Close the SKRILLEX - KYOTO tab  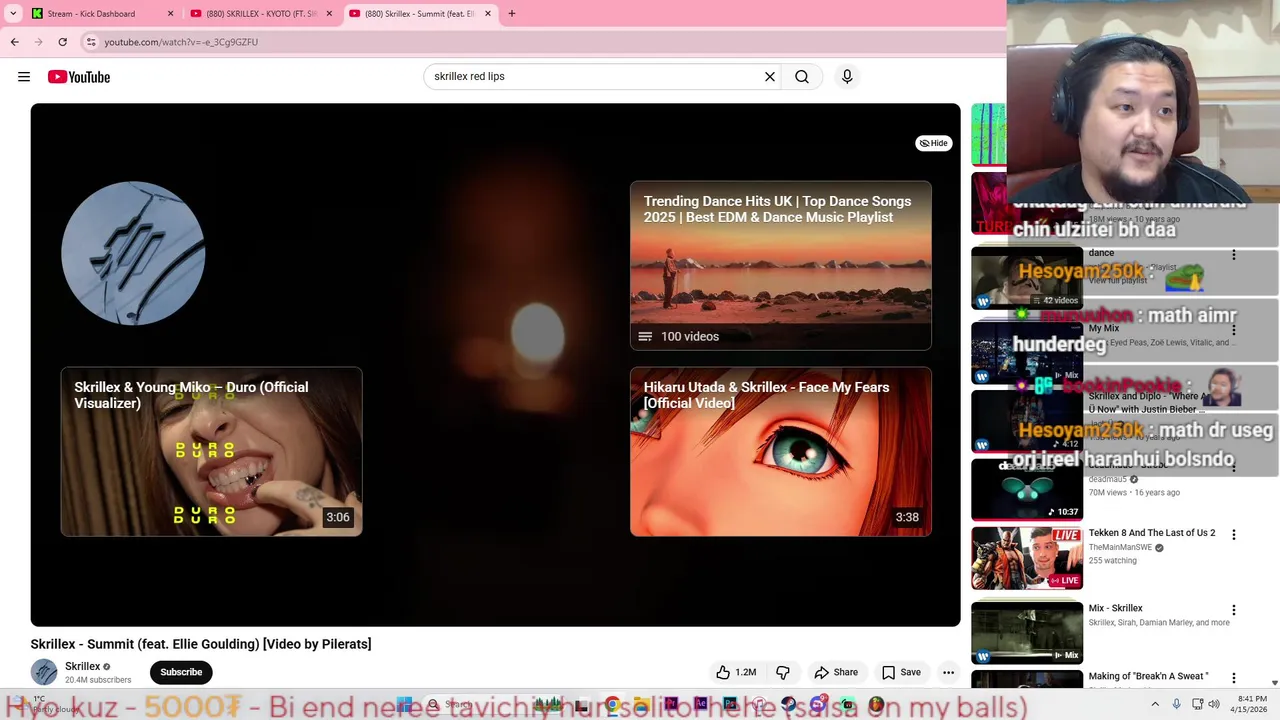tap(329, 14)
